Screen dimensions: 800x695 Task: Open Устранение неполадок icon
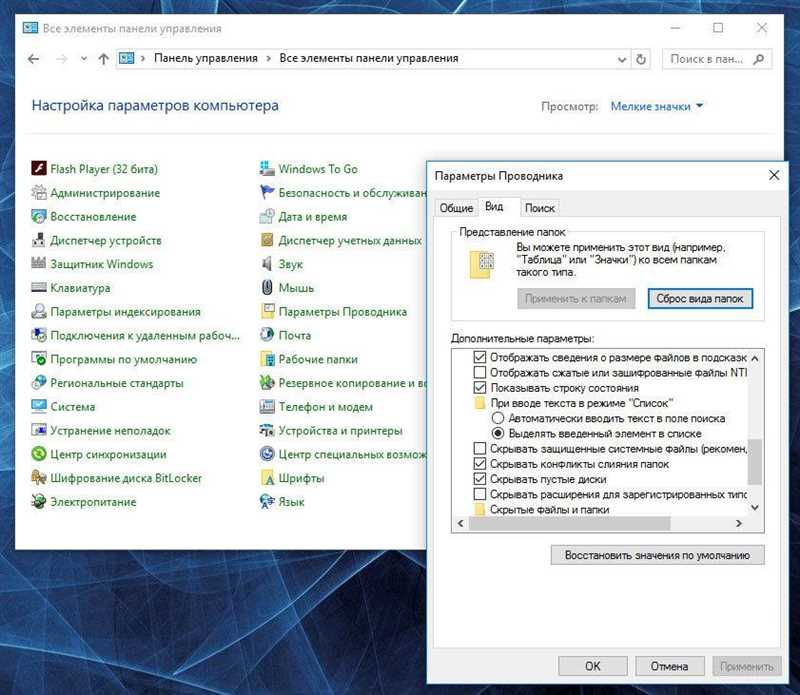click(39, 430)
